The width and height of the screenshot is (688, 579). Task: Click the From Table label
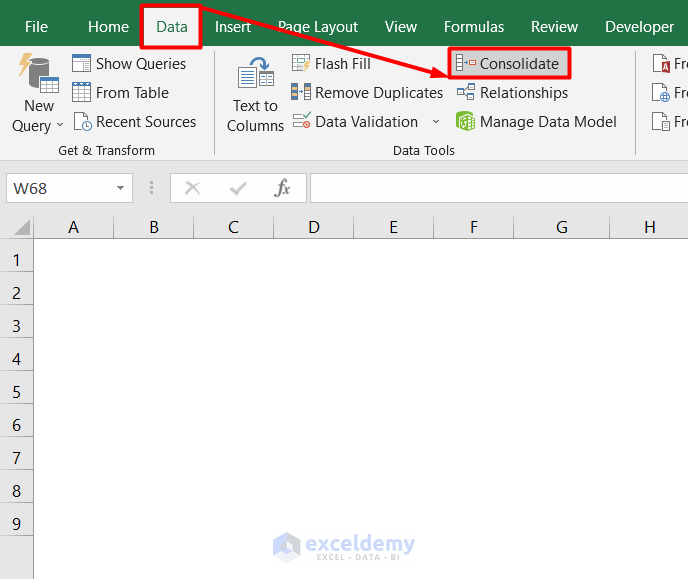point(132,93)
